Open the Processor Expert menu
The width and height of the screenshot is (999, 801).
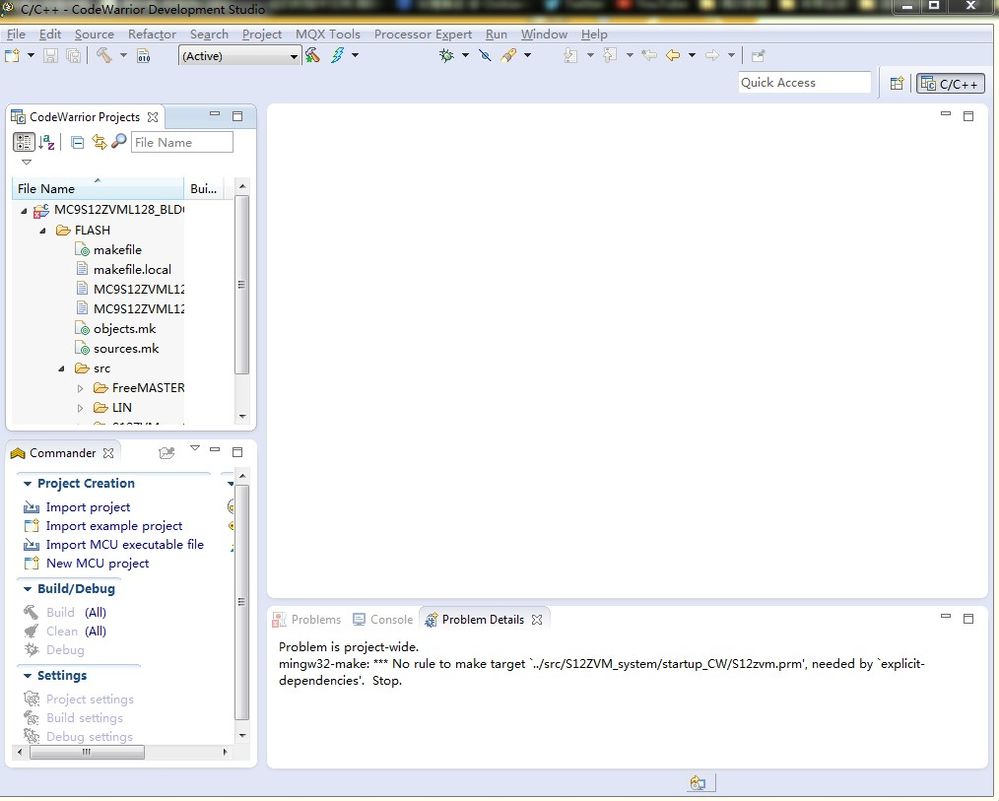coord(423,34)
